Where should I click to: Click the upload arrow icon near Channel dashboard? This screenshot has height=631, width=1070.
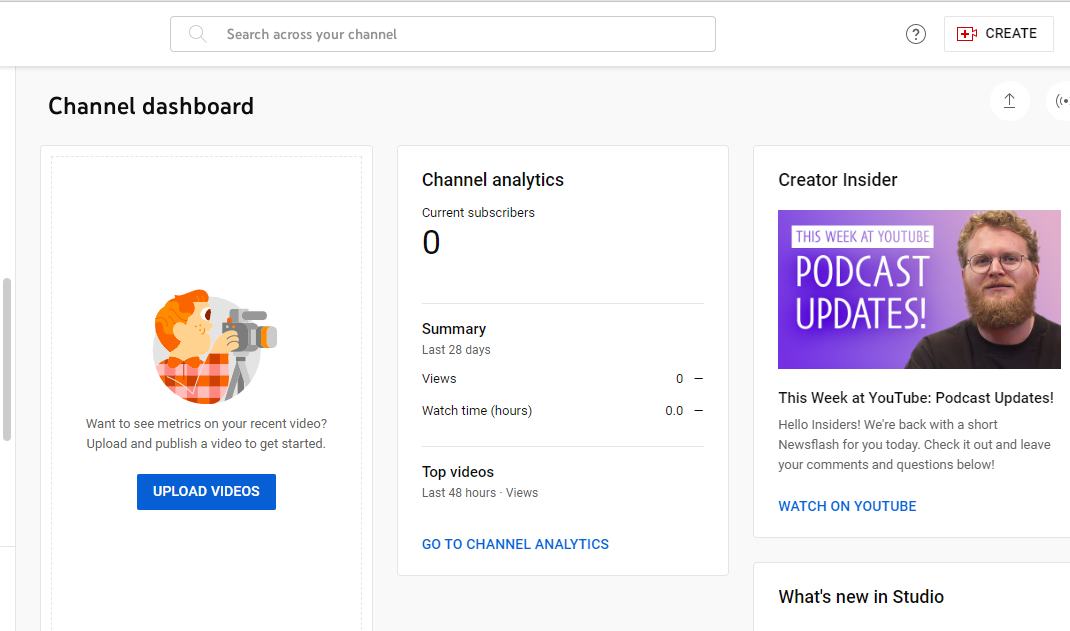tap(1009, 101)
